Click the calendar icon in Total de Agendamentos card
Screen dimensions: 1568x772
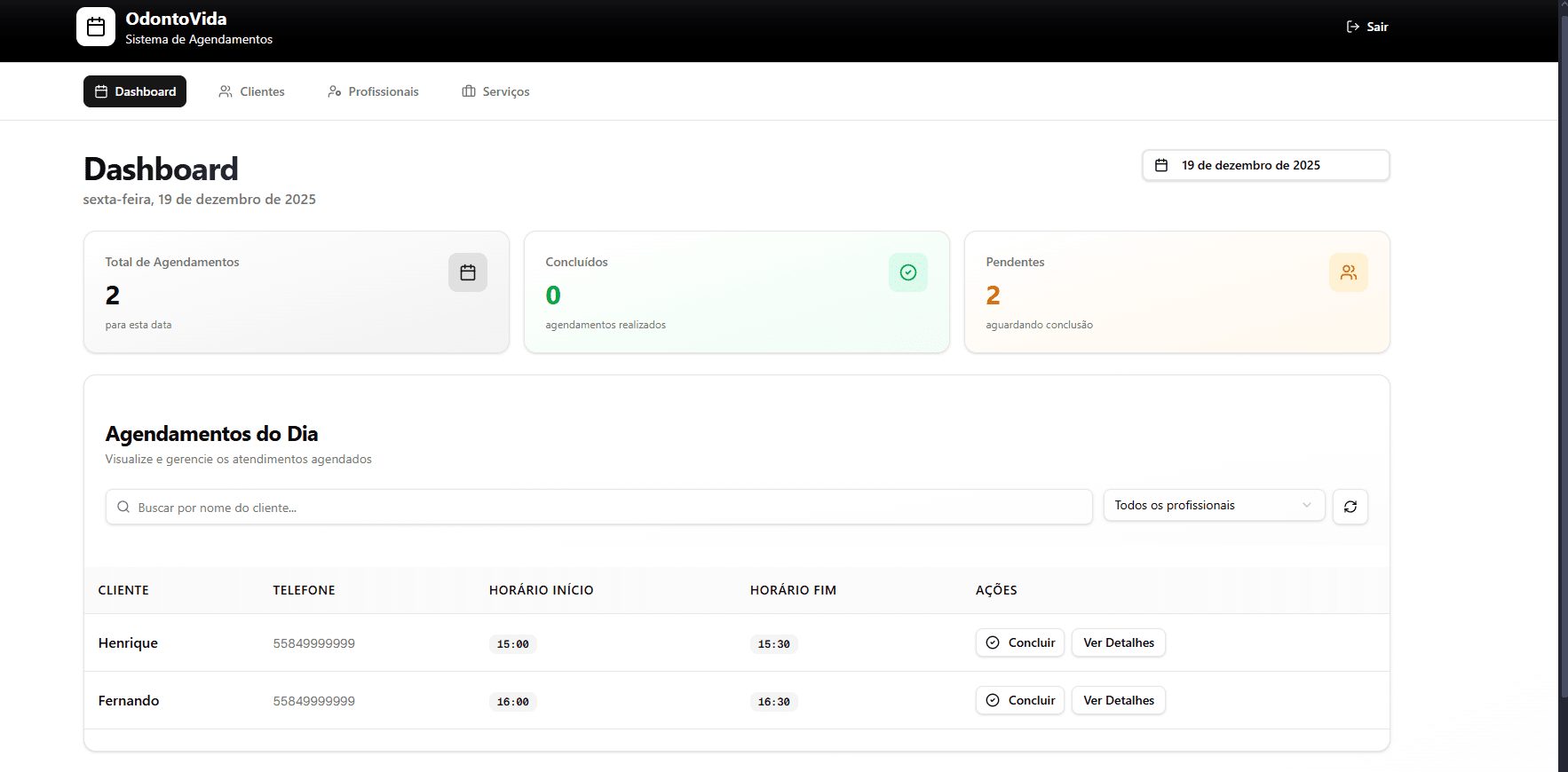(x=468, y=272)
